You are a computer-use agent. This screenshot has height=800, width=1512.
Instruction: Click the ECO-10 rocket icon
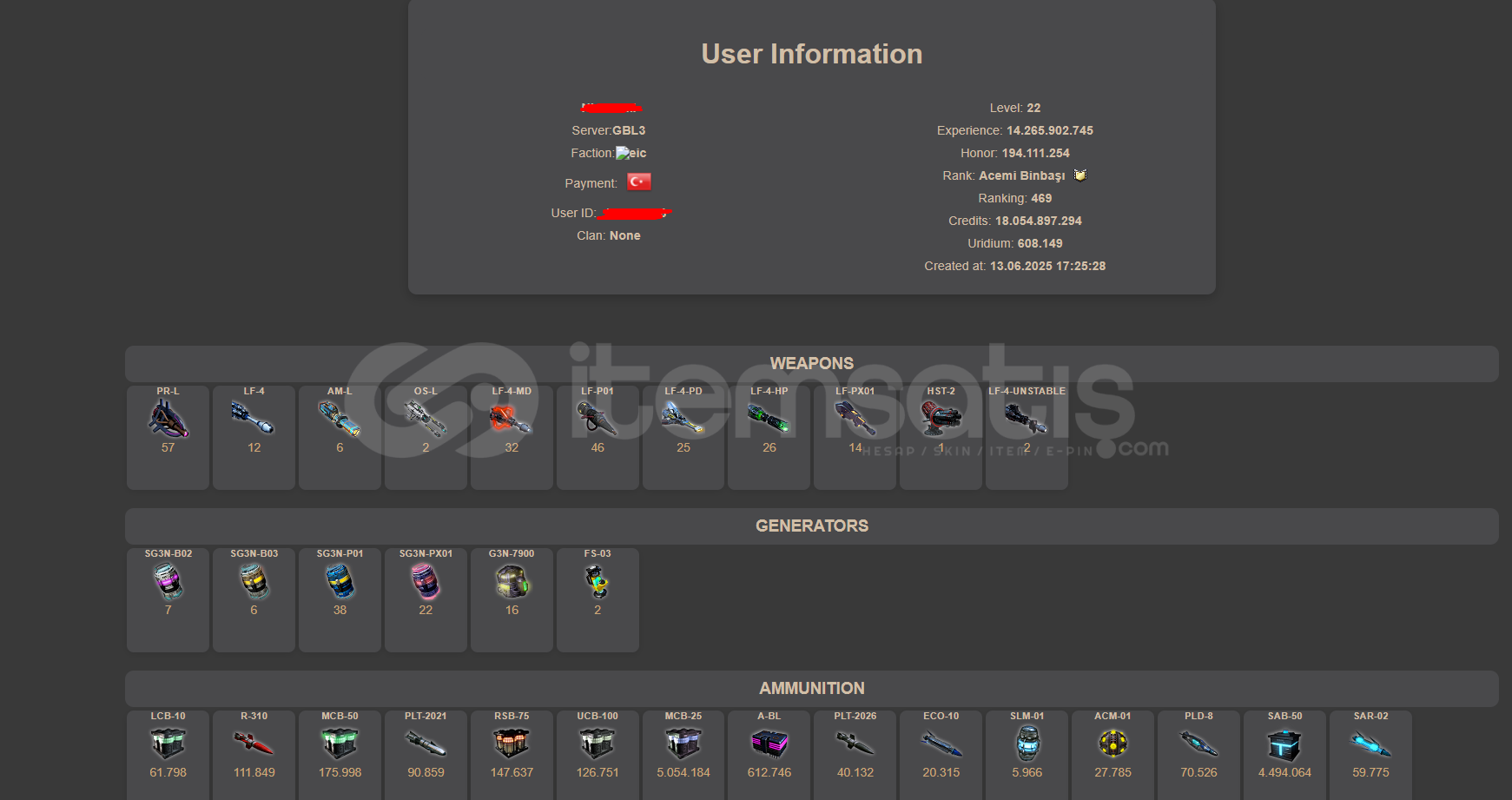pos(941,744)
